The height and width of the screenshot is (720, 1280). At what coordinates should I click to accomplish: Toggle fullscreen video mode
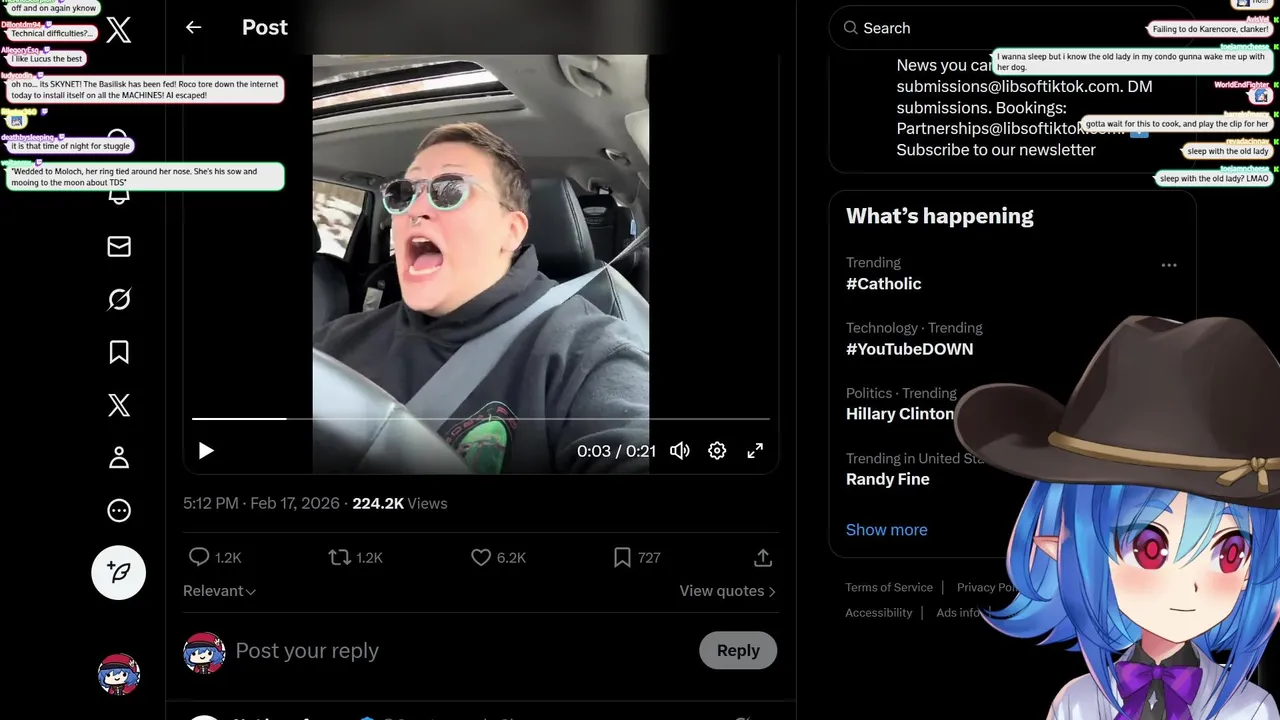[755, 451]
